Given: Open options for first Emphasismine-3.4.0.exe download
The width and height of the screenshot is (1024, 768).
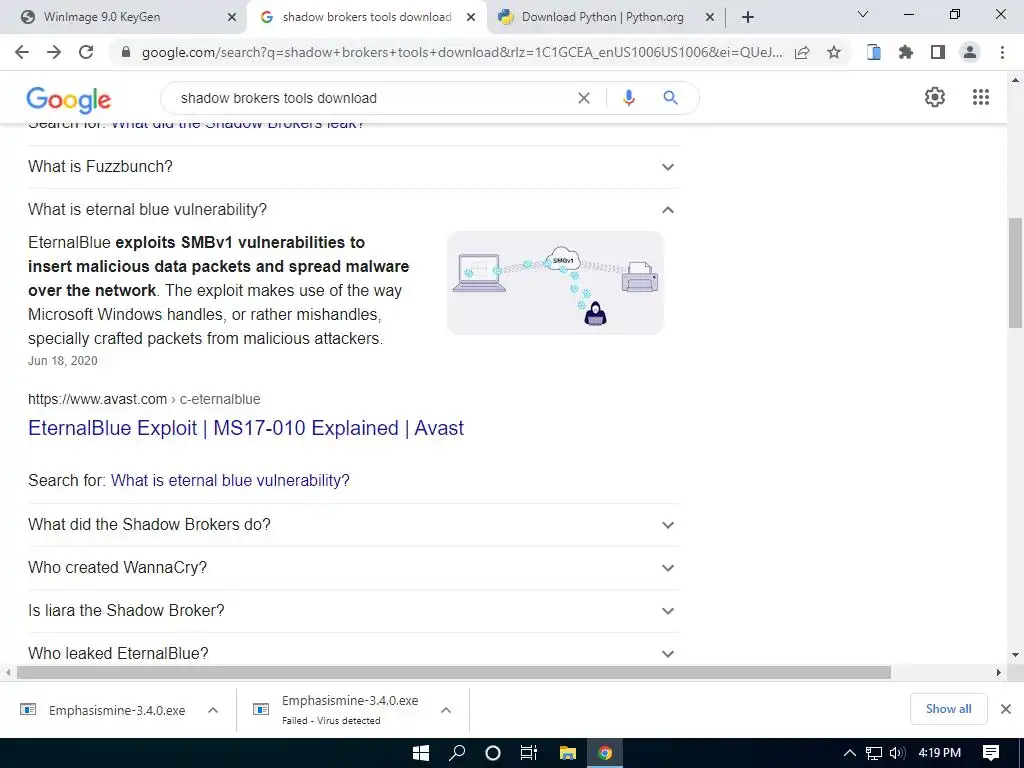Looking at the screenshot, I should click(x=213, y=710).
